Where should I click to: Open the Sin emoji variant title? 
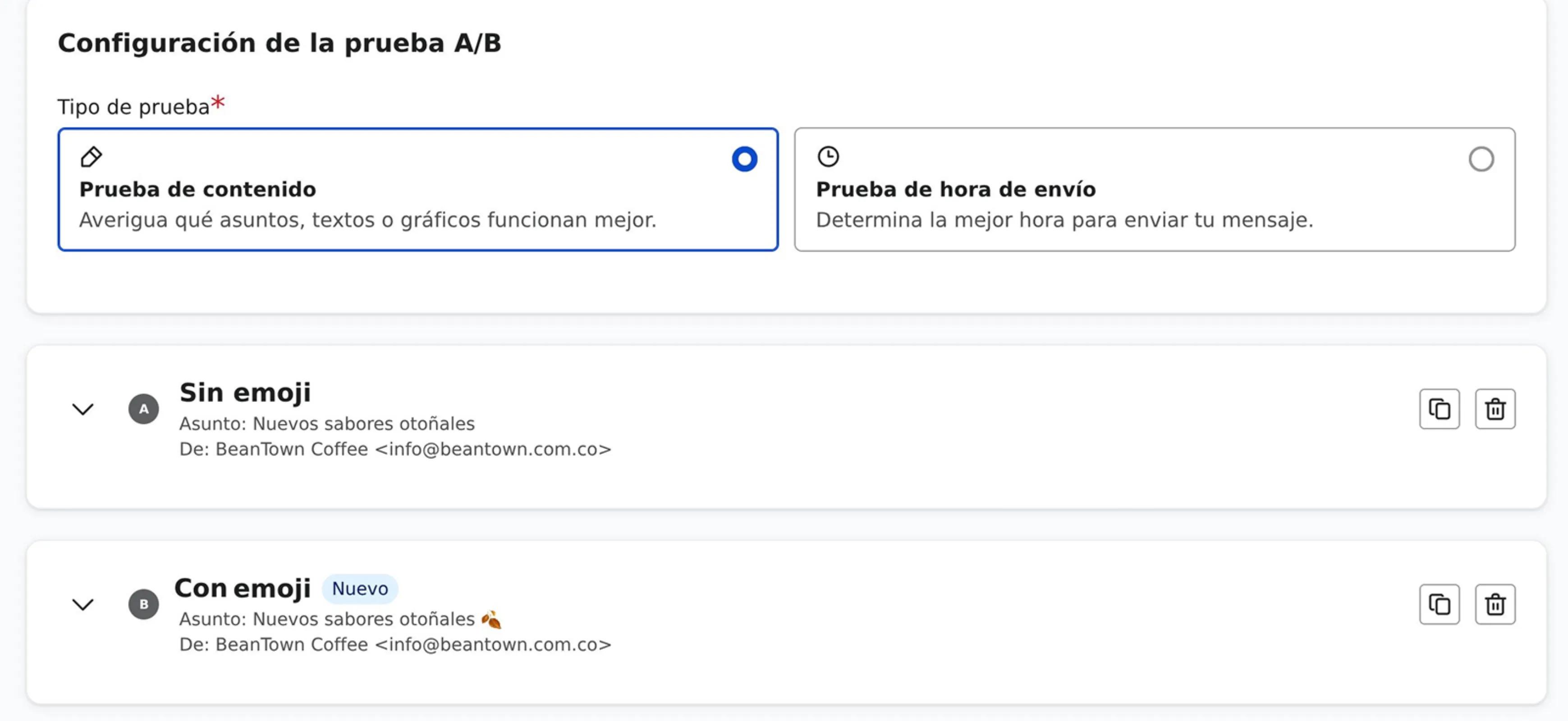[245, 392]
